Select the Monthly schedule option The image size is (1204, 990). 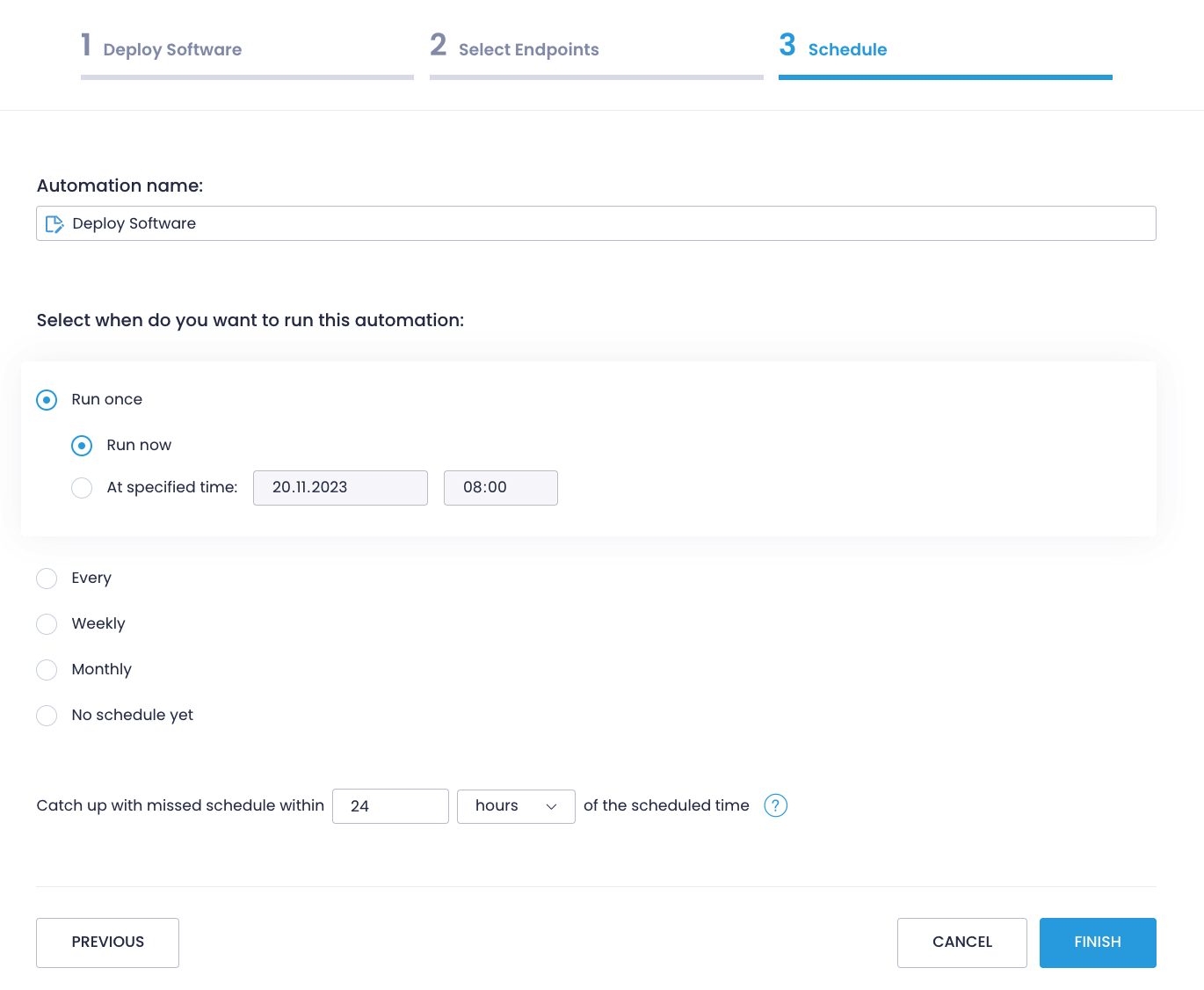tap(47, 669)
